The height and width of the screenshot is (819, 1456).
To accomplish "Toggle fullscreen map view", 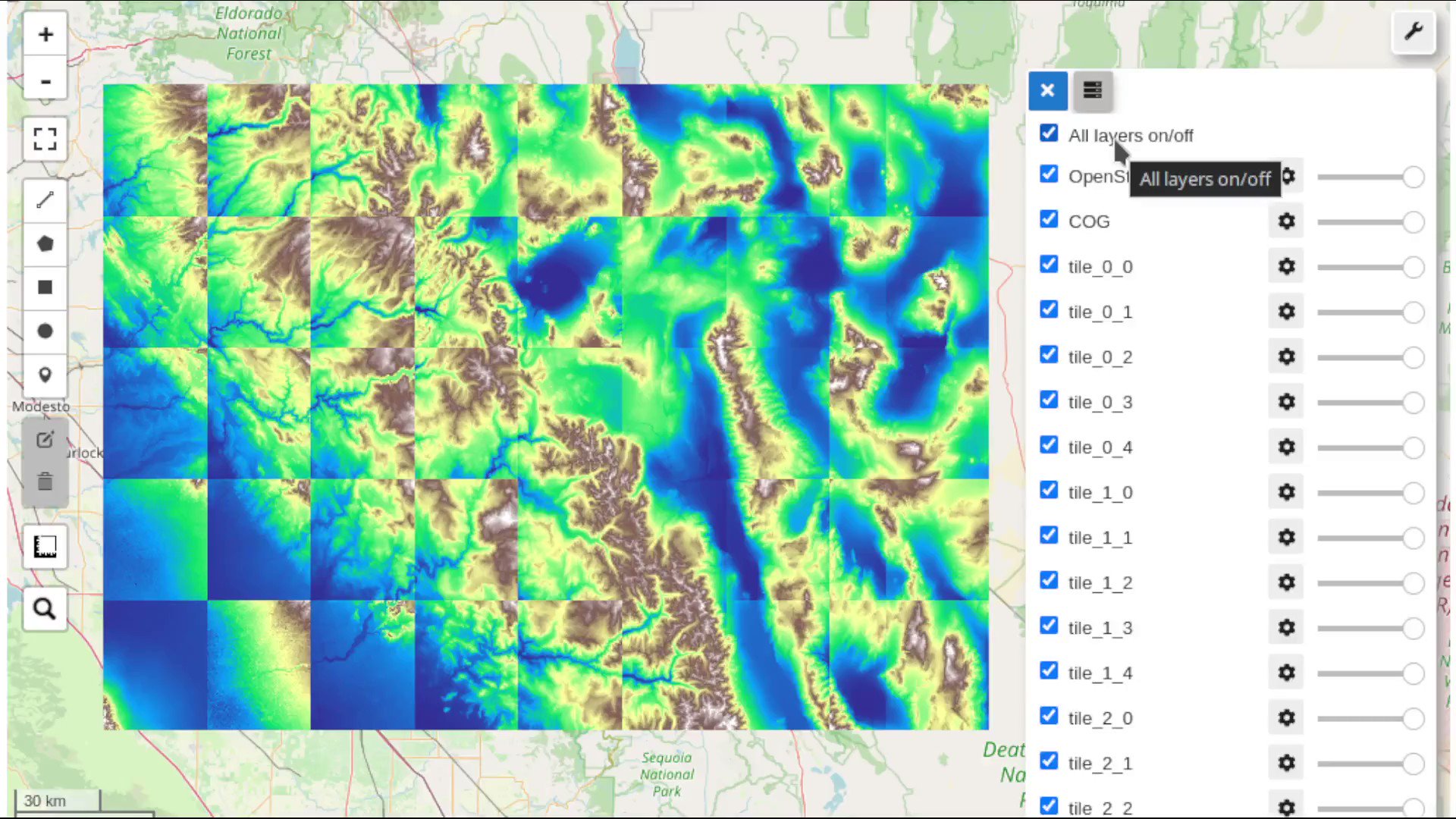I will (45, 139).
